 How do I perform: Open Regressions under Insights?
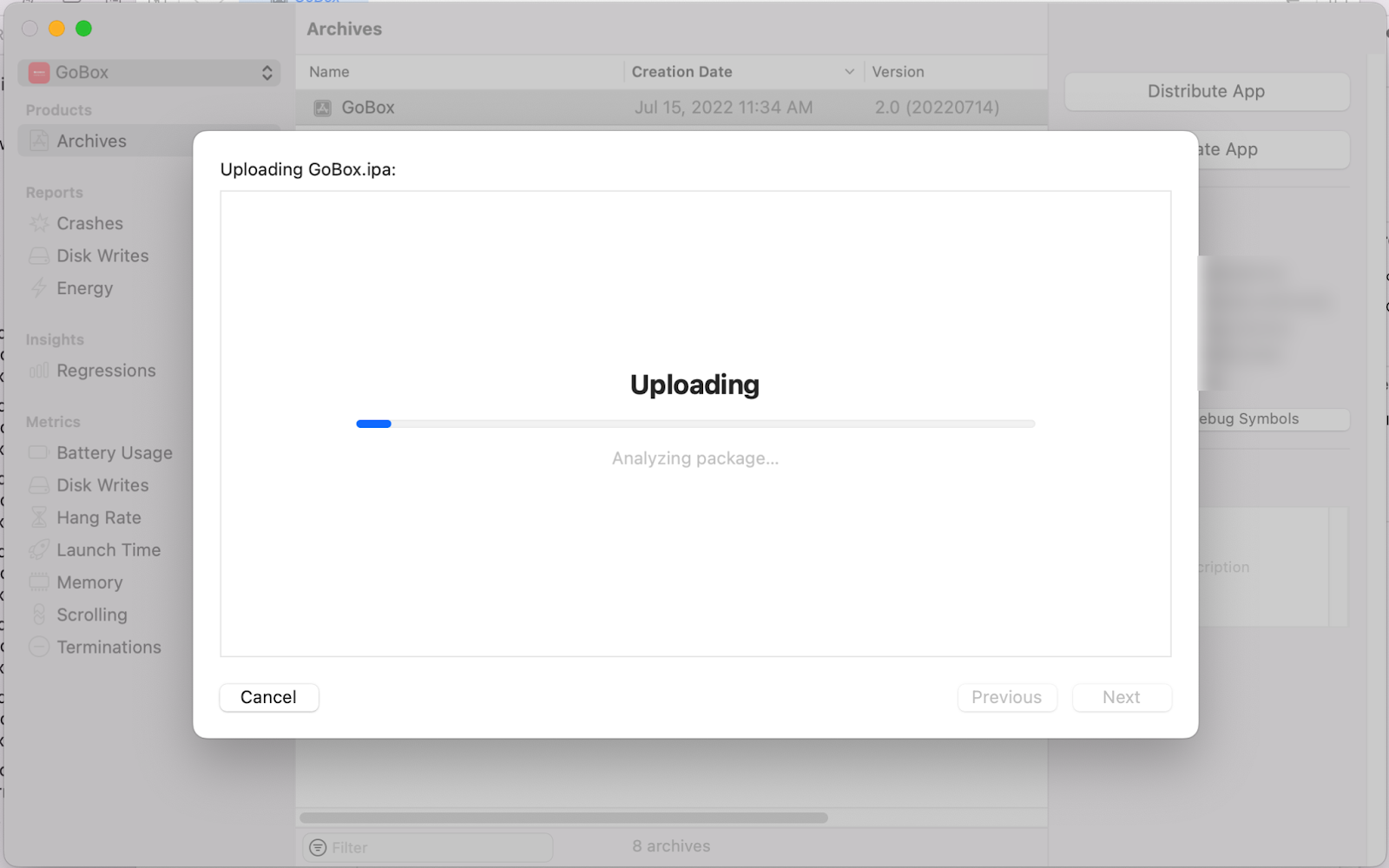(x=106, y=371)
